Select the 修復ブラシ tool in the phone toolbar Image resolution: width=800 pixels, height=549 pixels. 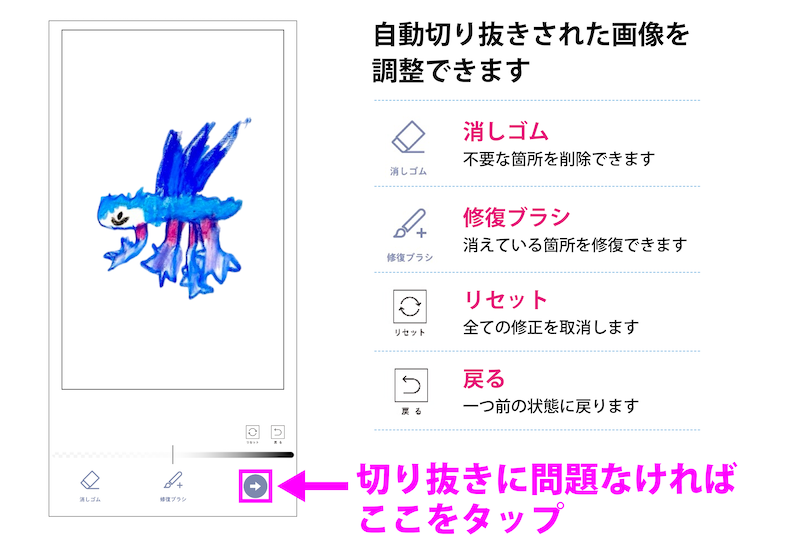[173, 486]
